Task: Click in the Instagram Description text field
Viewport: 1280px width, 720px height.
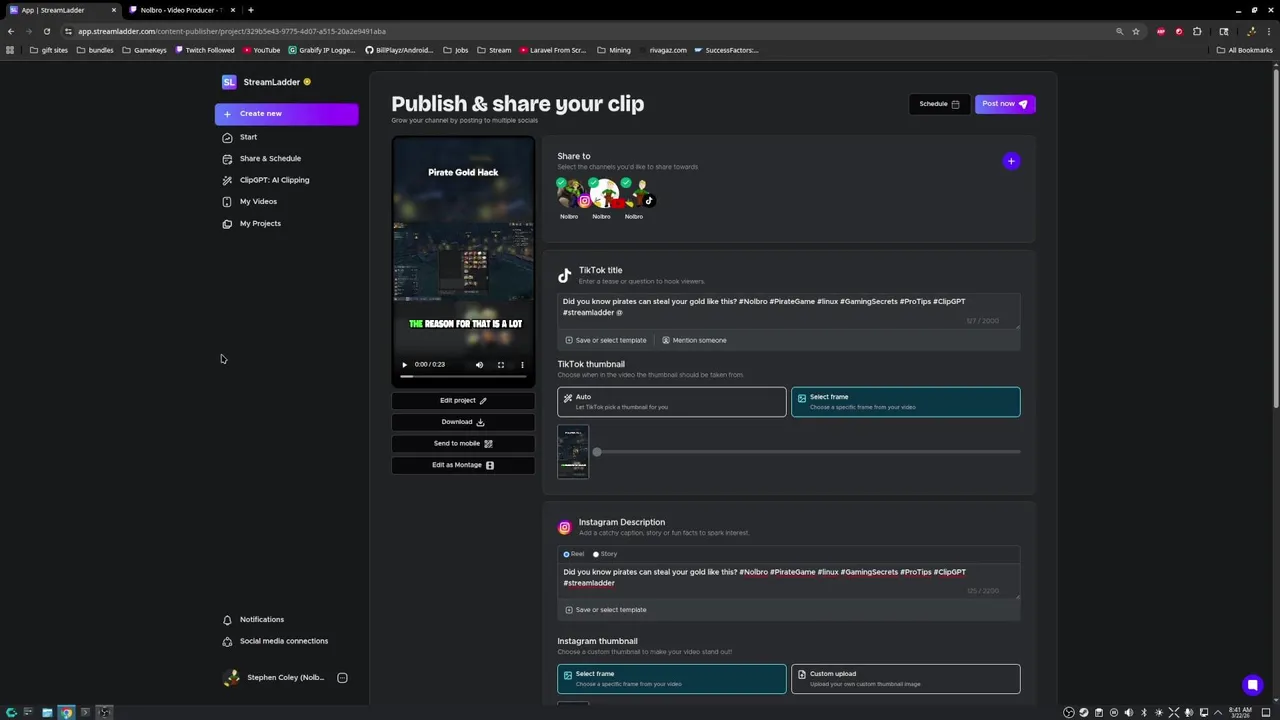Action: click(x=789, y=583)
